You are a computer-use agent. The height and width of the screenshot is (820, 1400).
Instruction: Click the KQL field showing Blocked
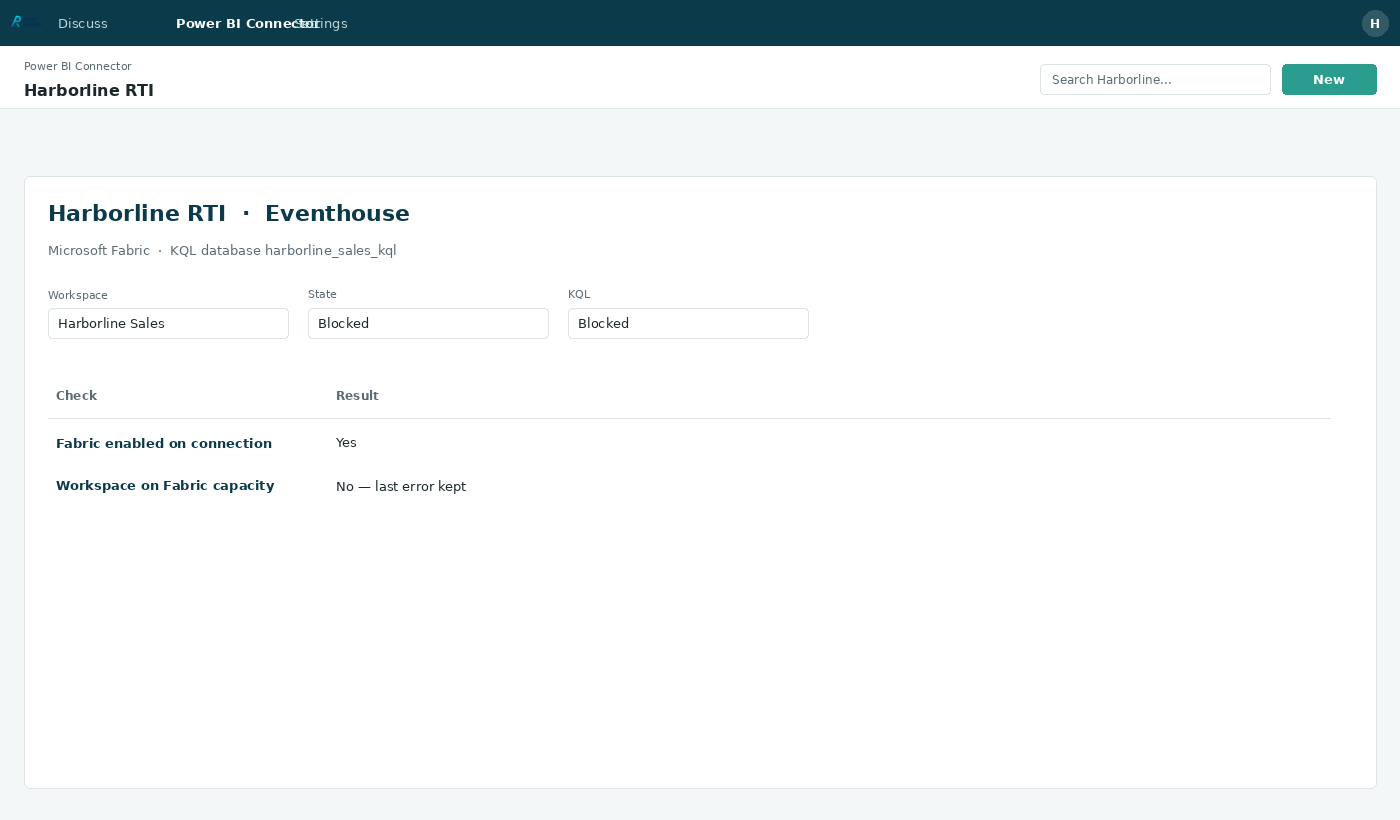coord(688,323)
